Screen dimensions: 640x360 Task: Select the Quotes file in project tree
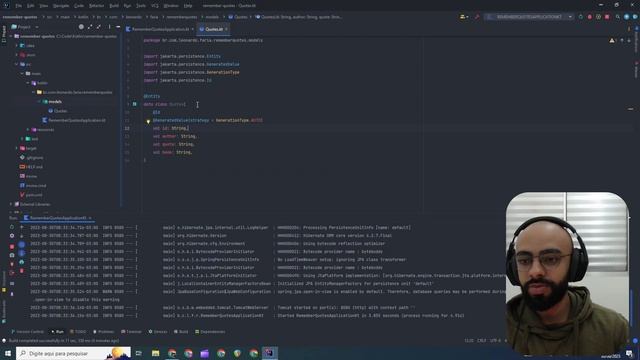58,111
